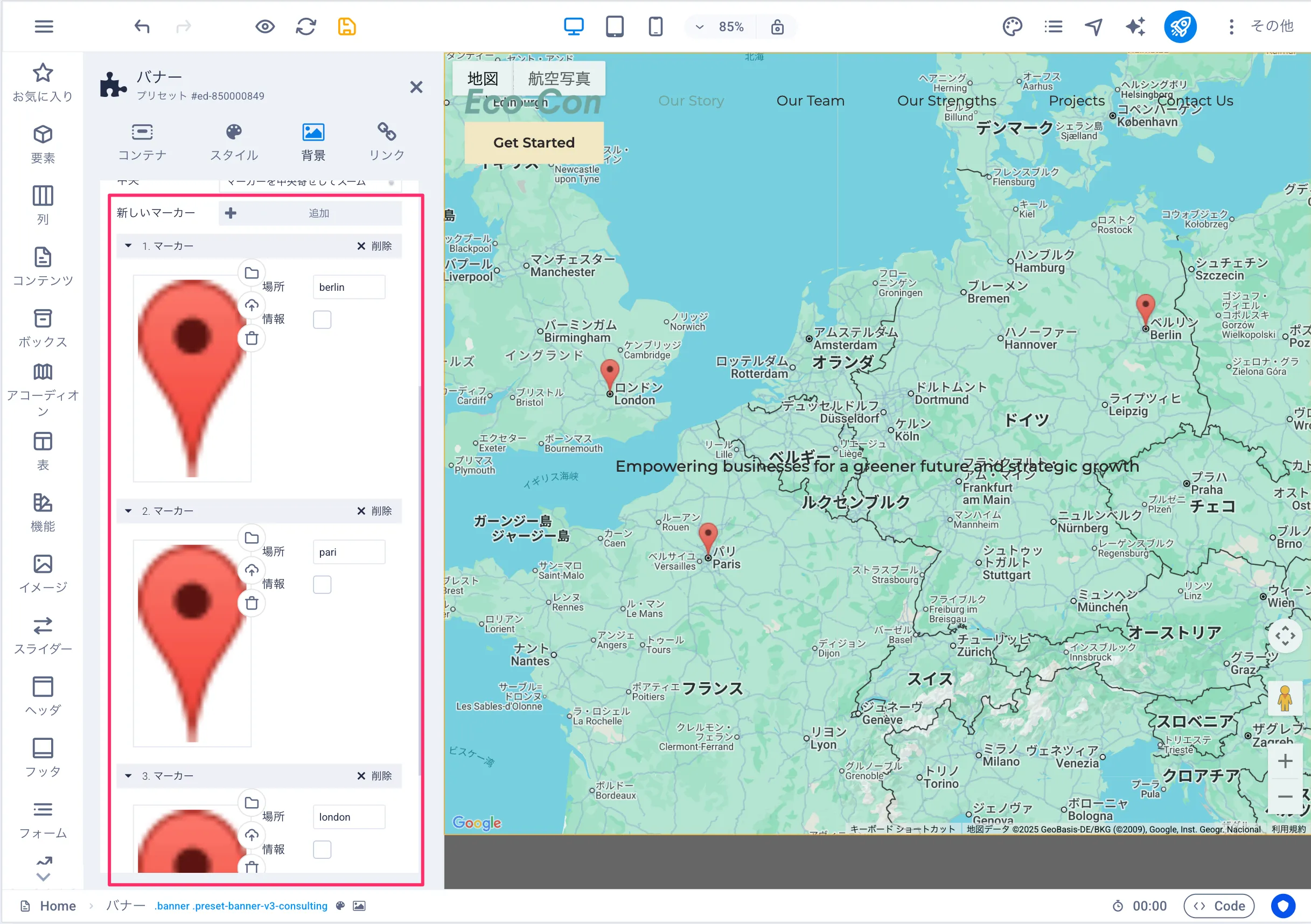The height and width of the screenshot is (924, 1311).
Task: Toggle 情報 checkbox for berlin marker
Action: pyautogui.click(x=322, y=320)
